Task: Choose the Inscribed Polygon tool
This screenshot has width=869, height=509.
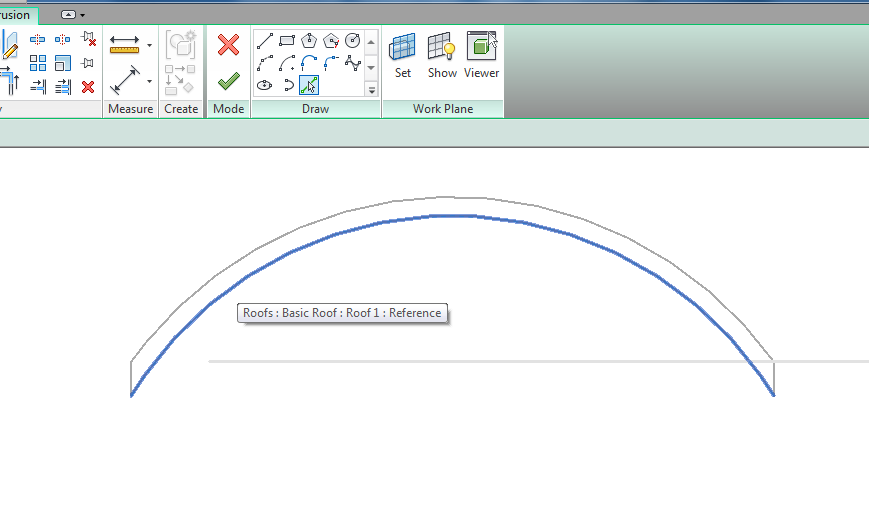Action: [309, 41]
